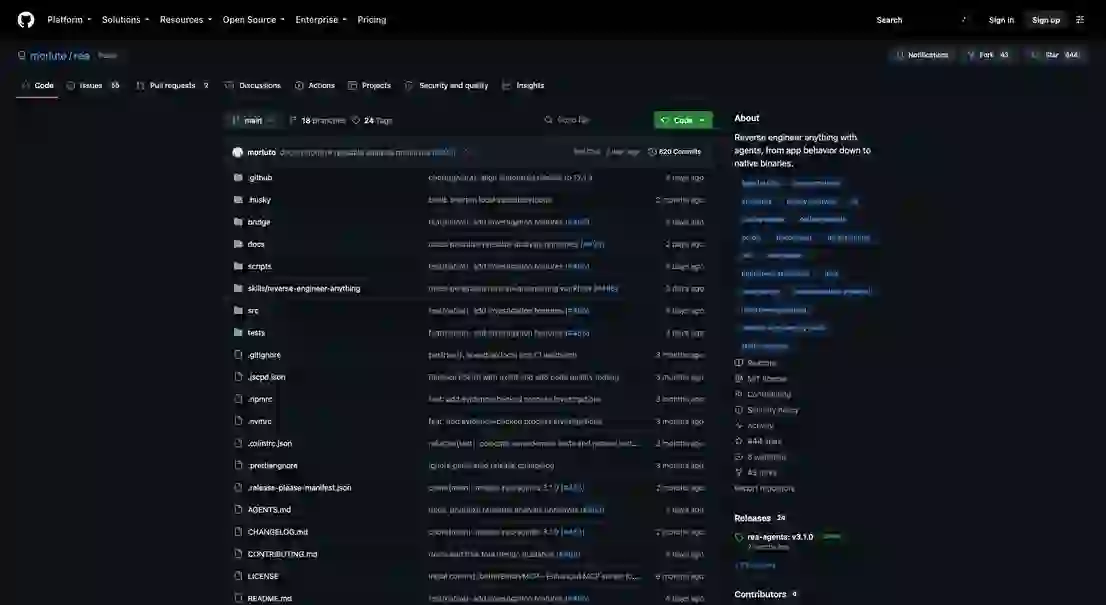Click the 444 stars star icon

[739, 441]
